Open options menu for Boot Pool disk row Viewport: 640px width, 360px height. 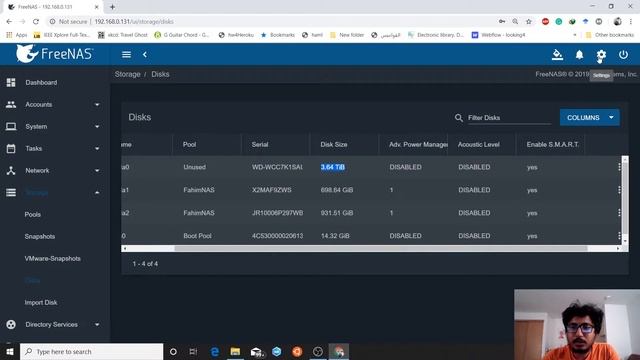click(619, 236)
